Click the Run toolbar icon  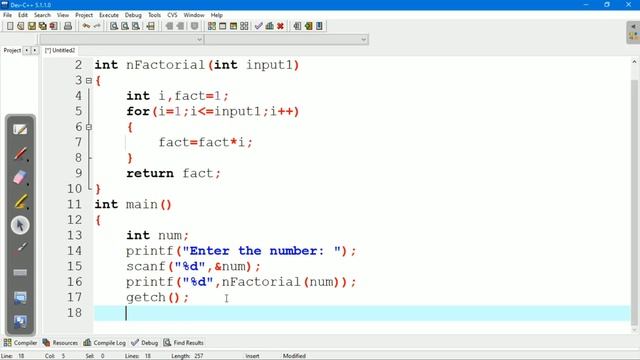tap(223, 26)
